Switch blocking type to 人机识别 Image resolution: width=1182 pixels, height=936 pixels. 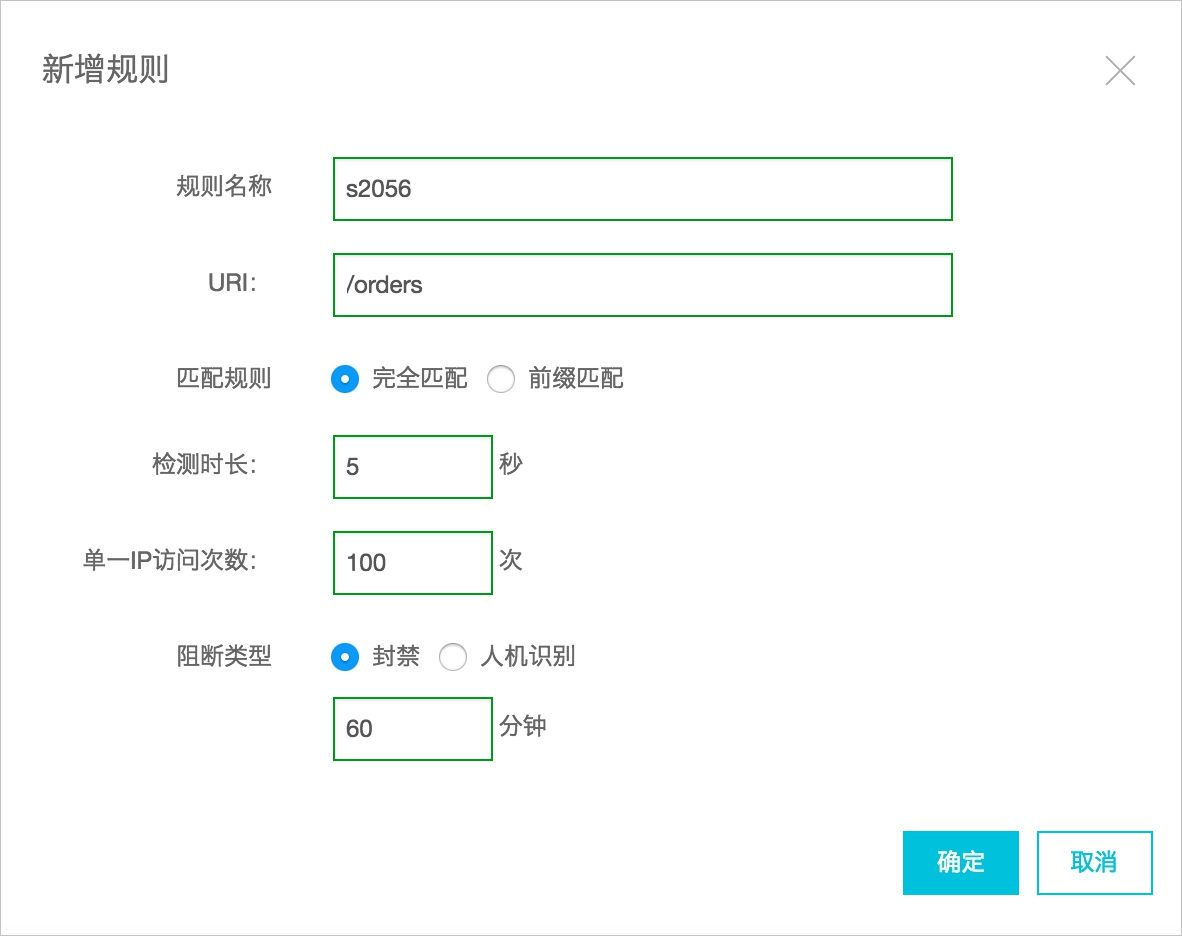coord(453,657)
